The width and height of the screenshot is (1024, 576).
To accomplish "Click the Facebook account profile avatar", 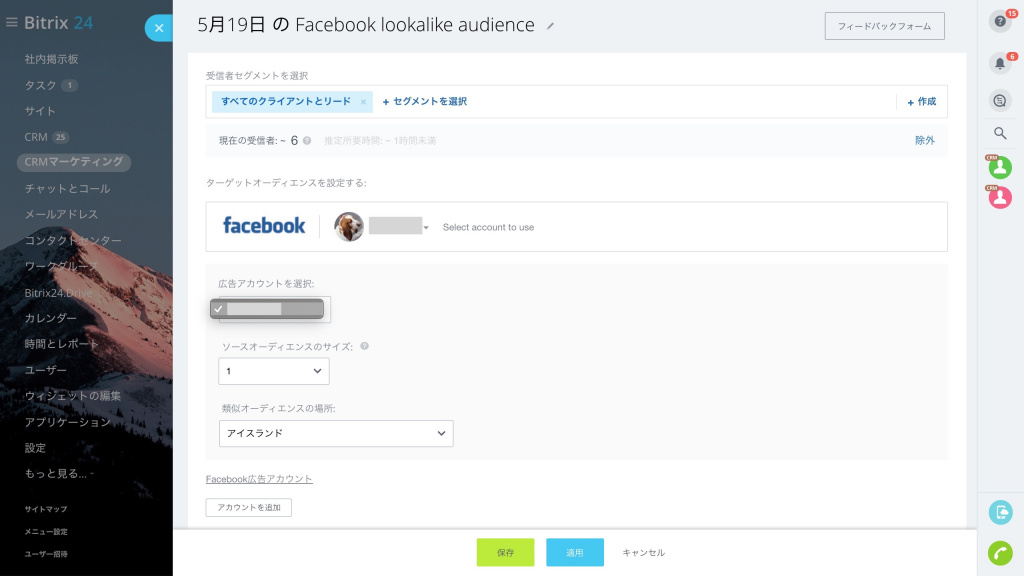I will point(349,227).
